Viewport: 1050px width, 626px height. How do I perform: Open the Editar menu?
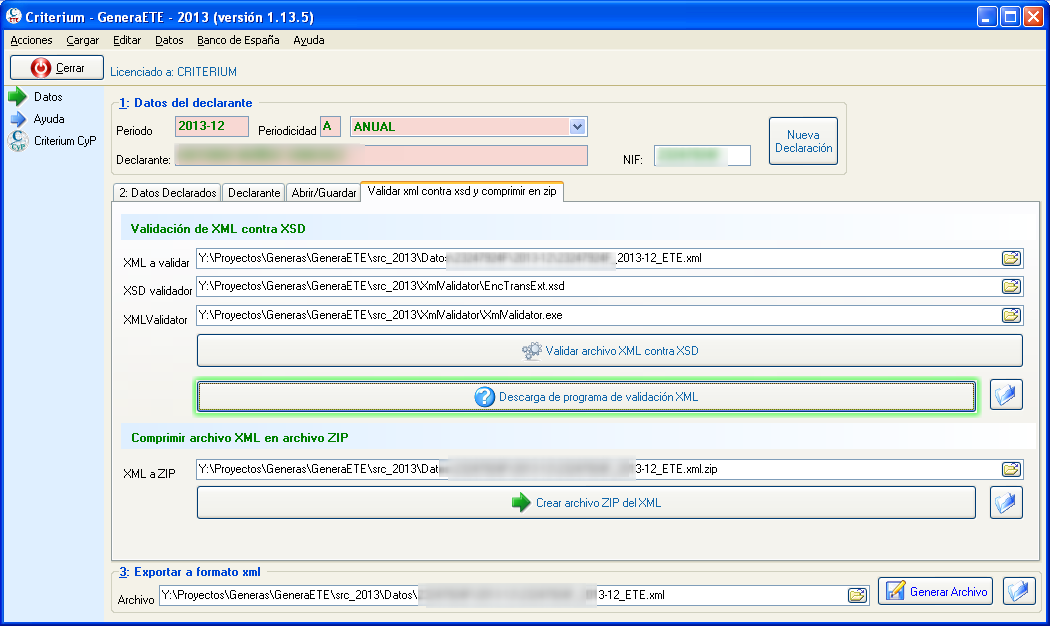pos(127,40)
